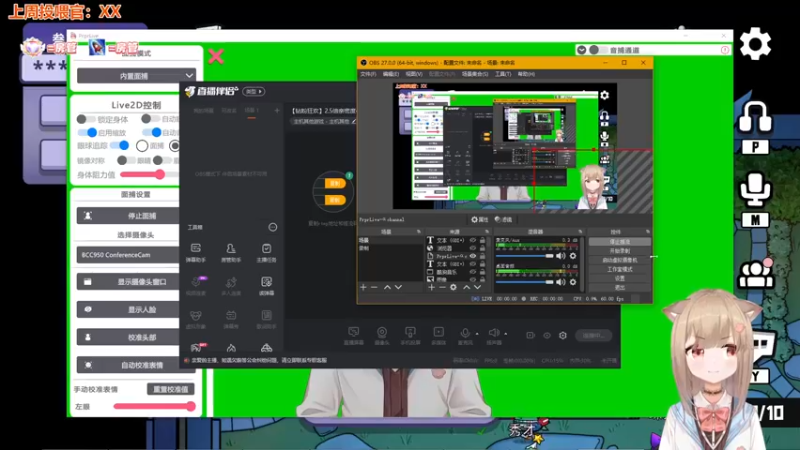Open the BCC950 ConferenceCam camera dropdown

click(x=128, y=255)
